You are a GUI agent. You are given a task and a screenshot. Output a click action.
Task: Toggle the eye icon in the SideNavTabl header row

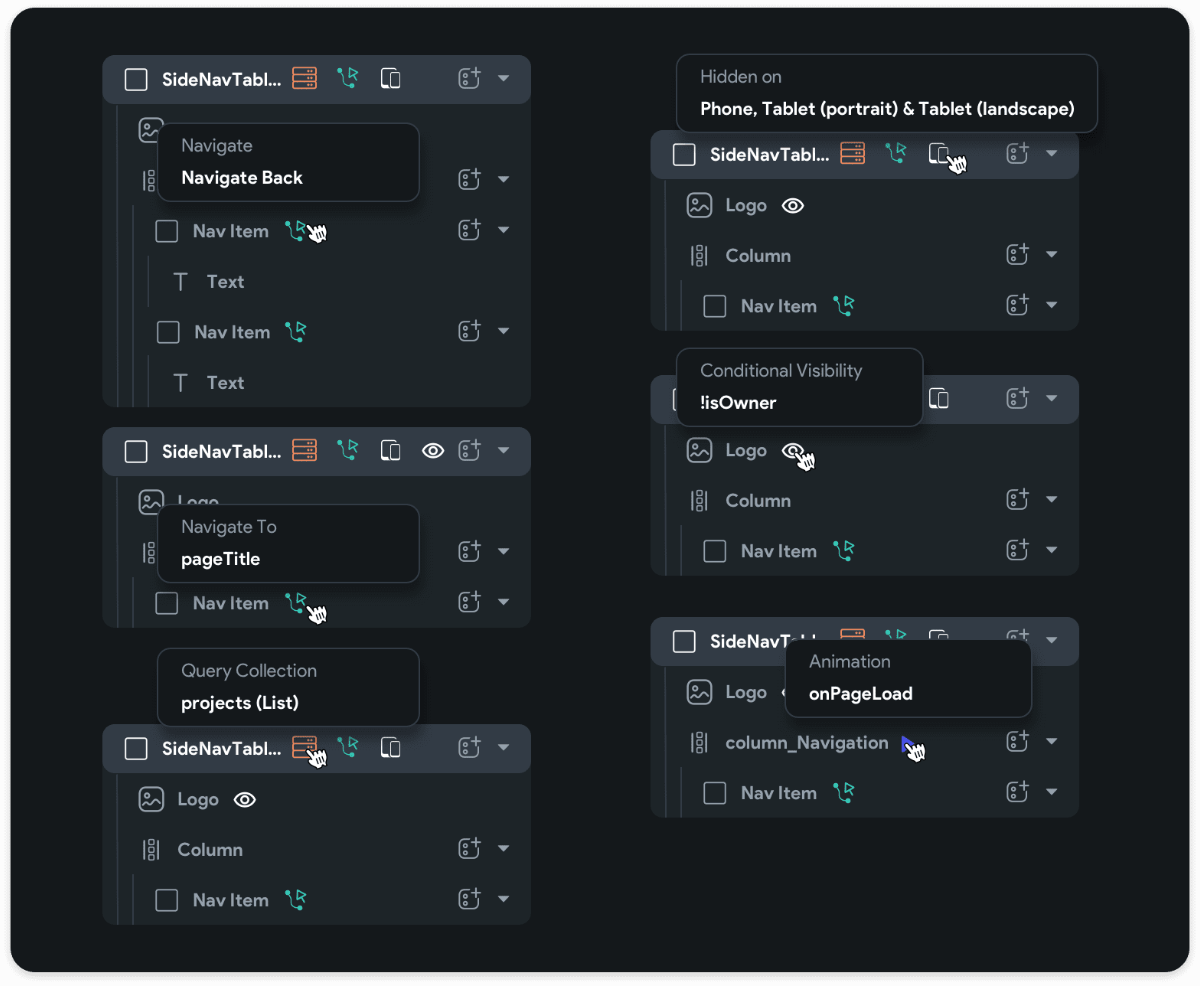433,451
